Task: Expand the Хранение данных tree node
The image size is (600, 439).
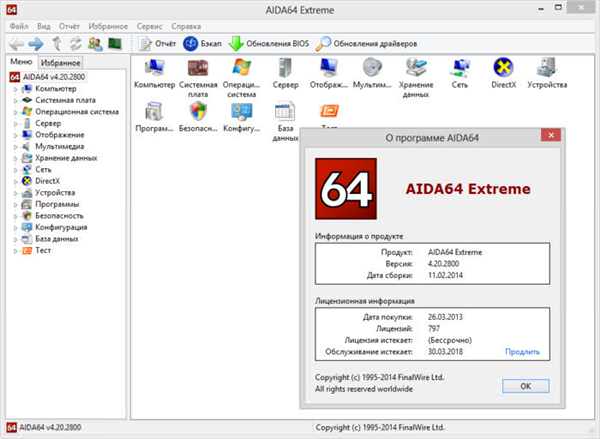Action: [x=16, y=158]
